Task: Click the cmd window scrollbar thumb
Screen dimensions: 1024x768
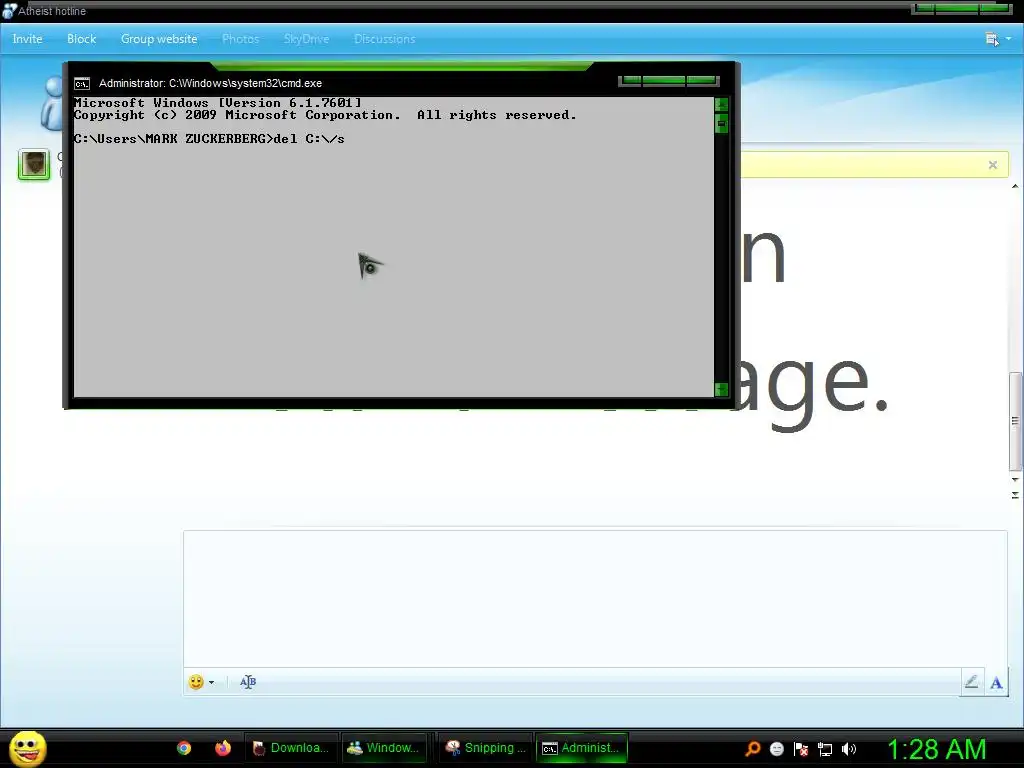Action: tap(721, 123)
